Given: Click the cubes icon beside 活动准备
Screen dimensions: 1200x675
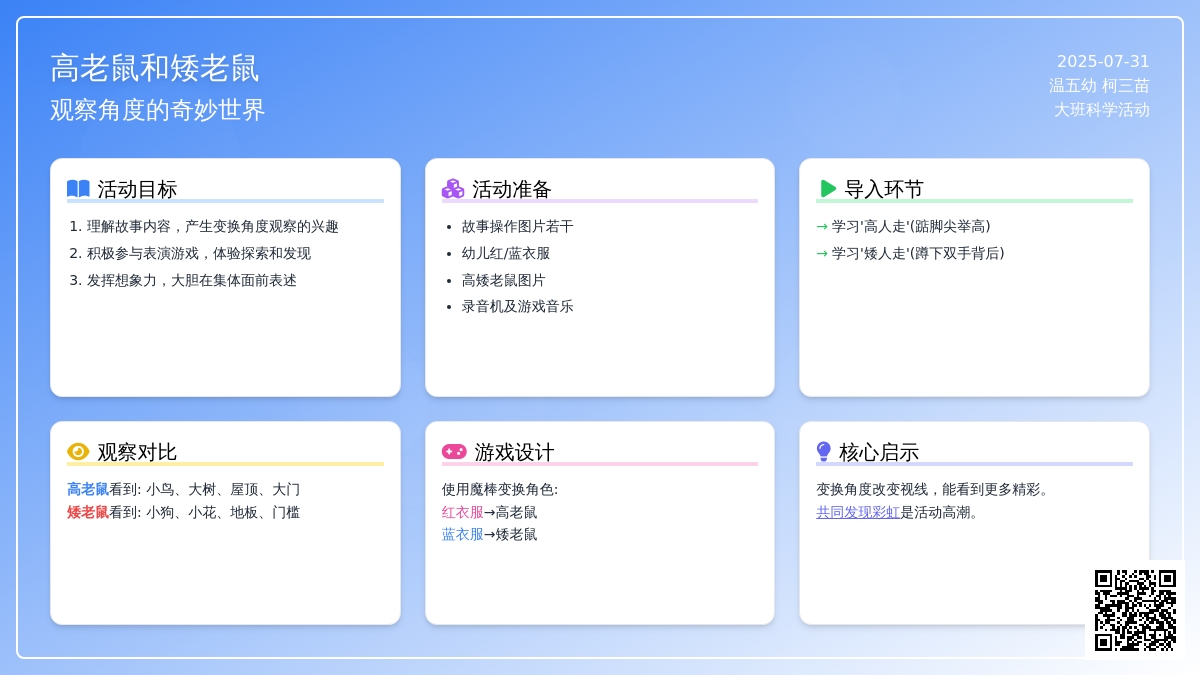Looking at the screenshot, I should click(453, 189).
